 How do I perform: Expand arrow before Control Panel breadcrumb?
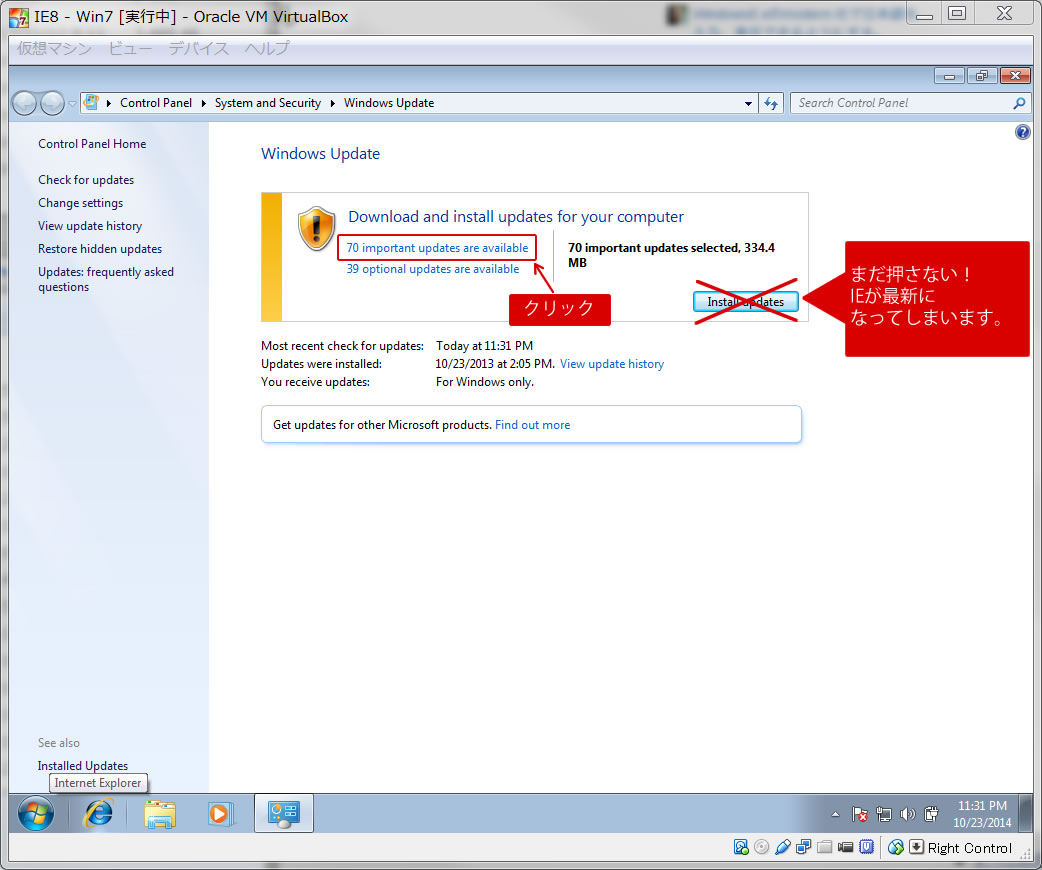point(108,103)
